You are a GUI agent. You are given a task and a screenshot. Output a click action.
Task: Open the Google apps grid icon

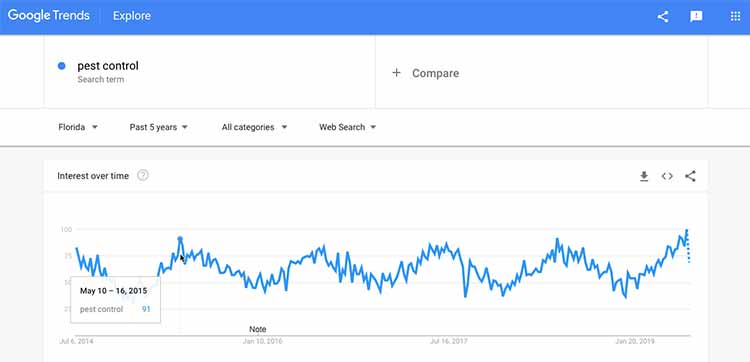[x=735, y=17]
